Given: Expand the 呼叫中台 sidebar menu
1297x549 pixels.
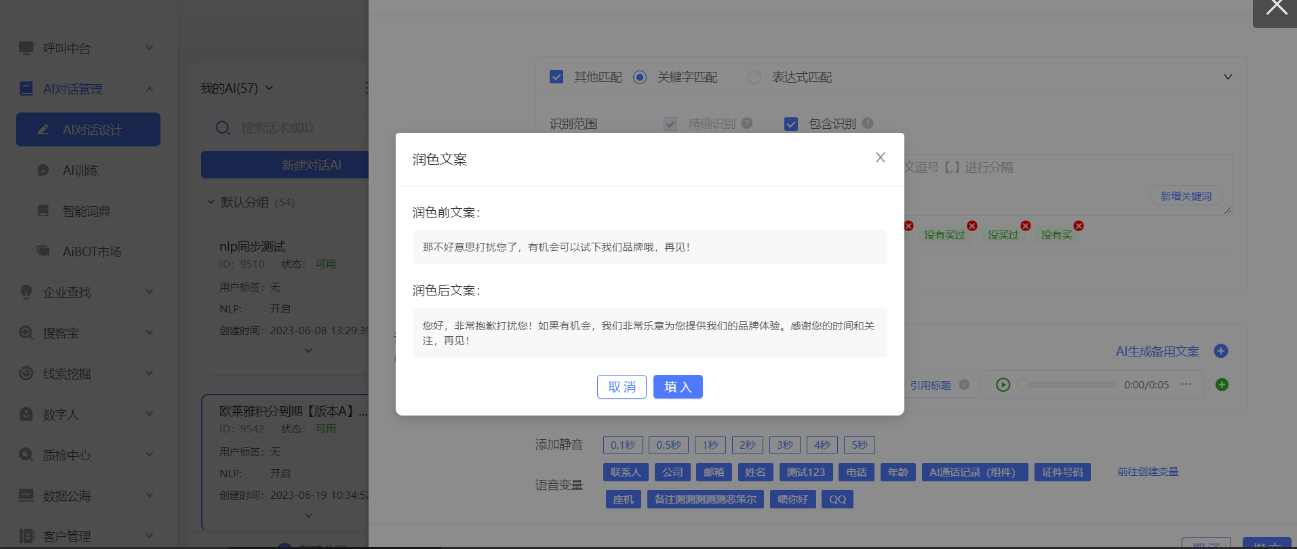Looking at the screenshot, I should pyautogui.click(x=149, y=47).
